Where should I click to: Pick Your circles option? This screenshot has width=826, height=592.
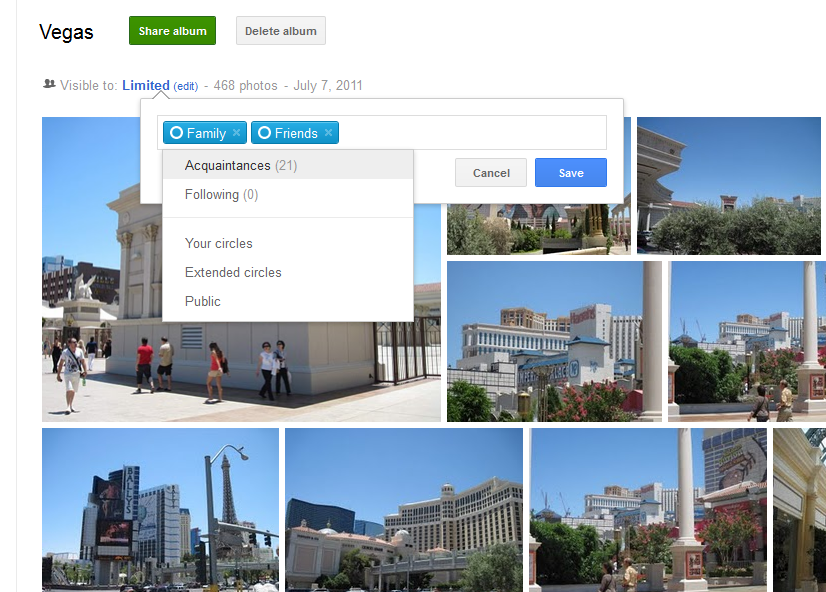tap(288, 243)
